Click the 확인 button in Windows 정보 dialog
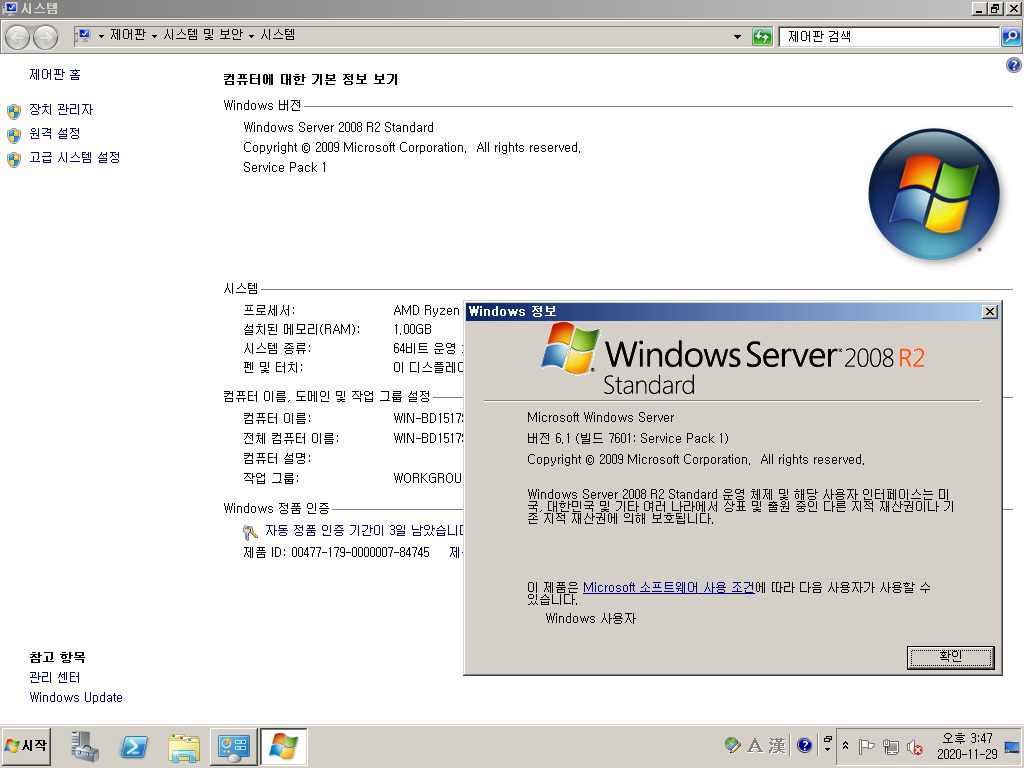The height and width of the screenshot is (768, 1024). [x=950, y=657]
